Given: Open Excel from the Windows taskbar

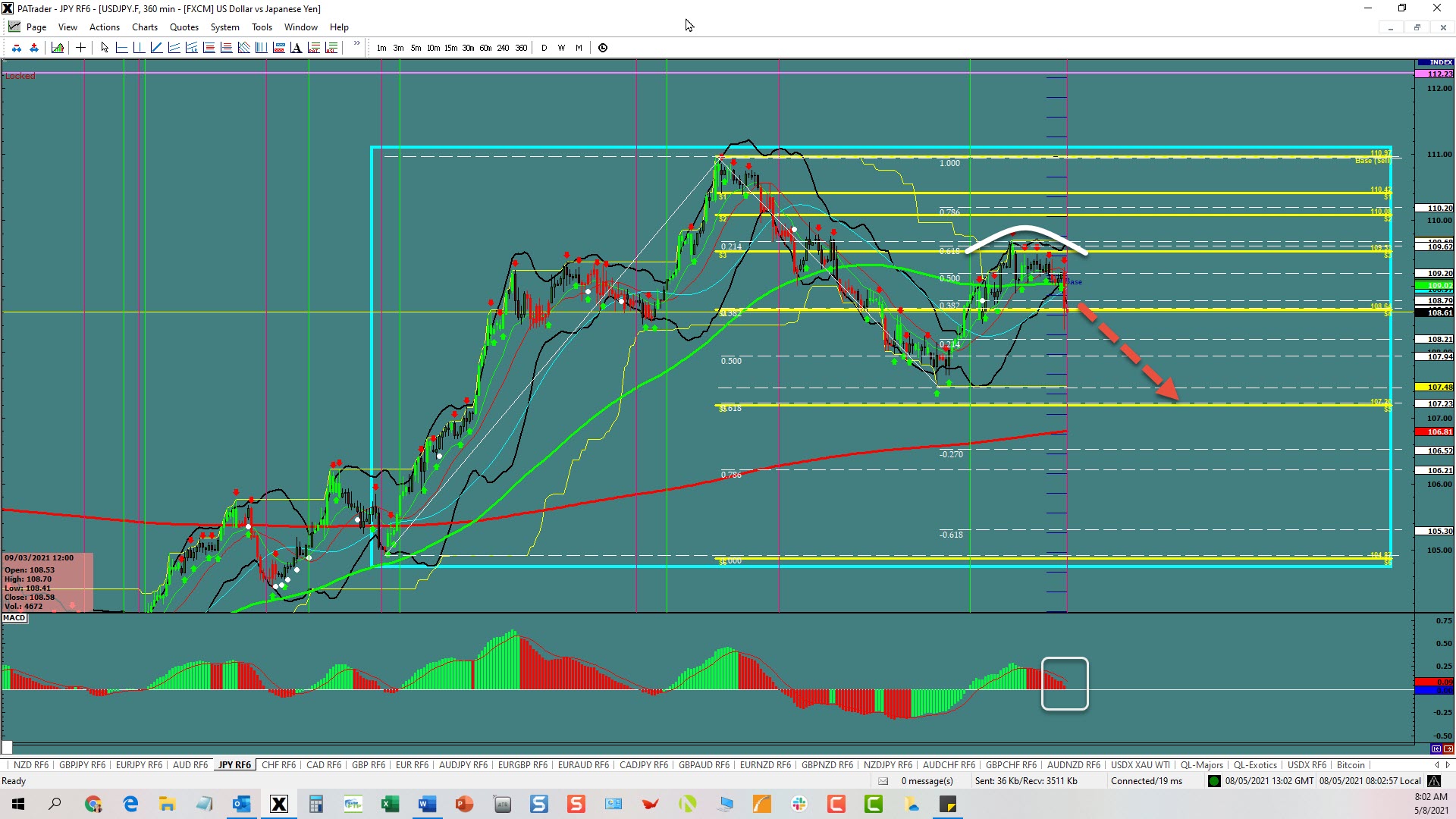Looking at the screenshot, I should (390, 804).
